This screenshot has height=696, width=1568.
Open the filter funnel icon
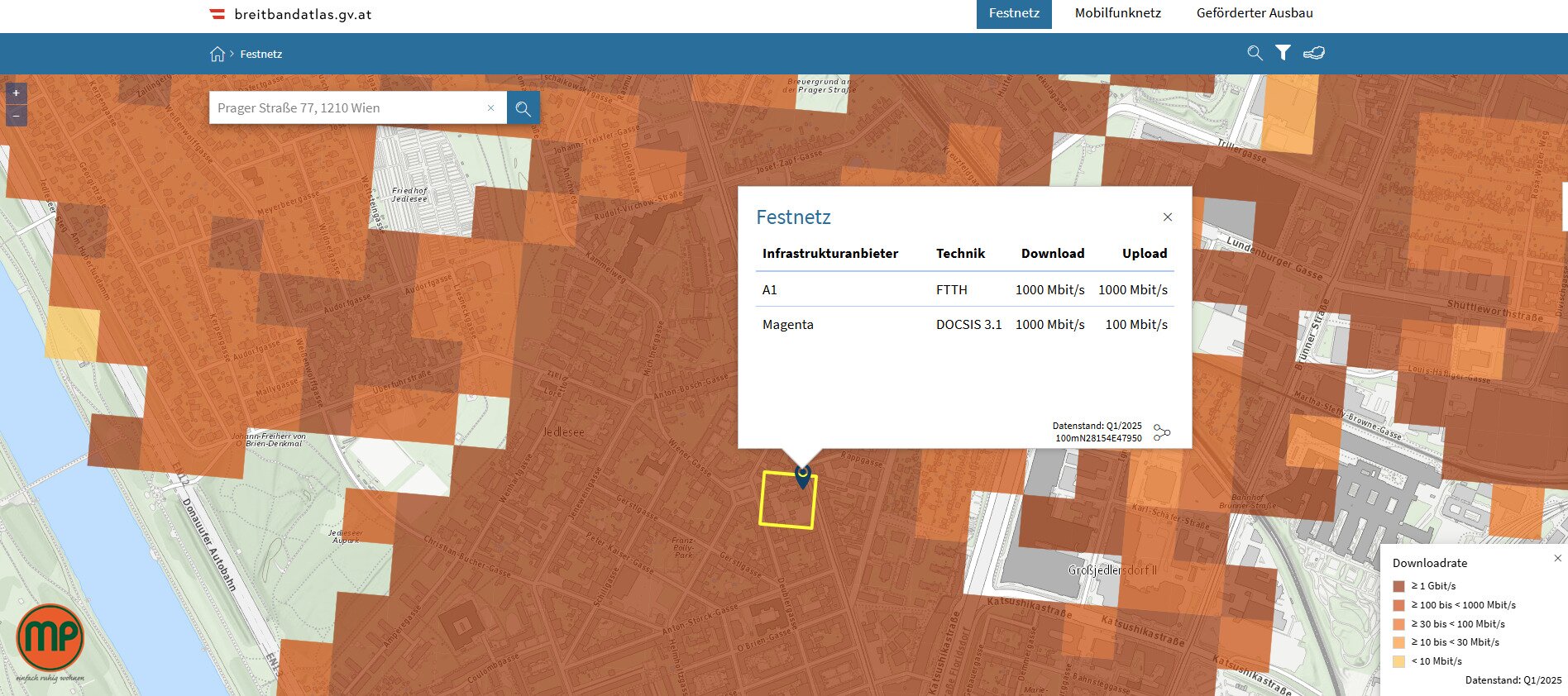1283,53
